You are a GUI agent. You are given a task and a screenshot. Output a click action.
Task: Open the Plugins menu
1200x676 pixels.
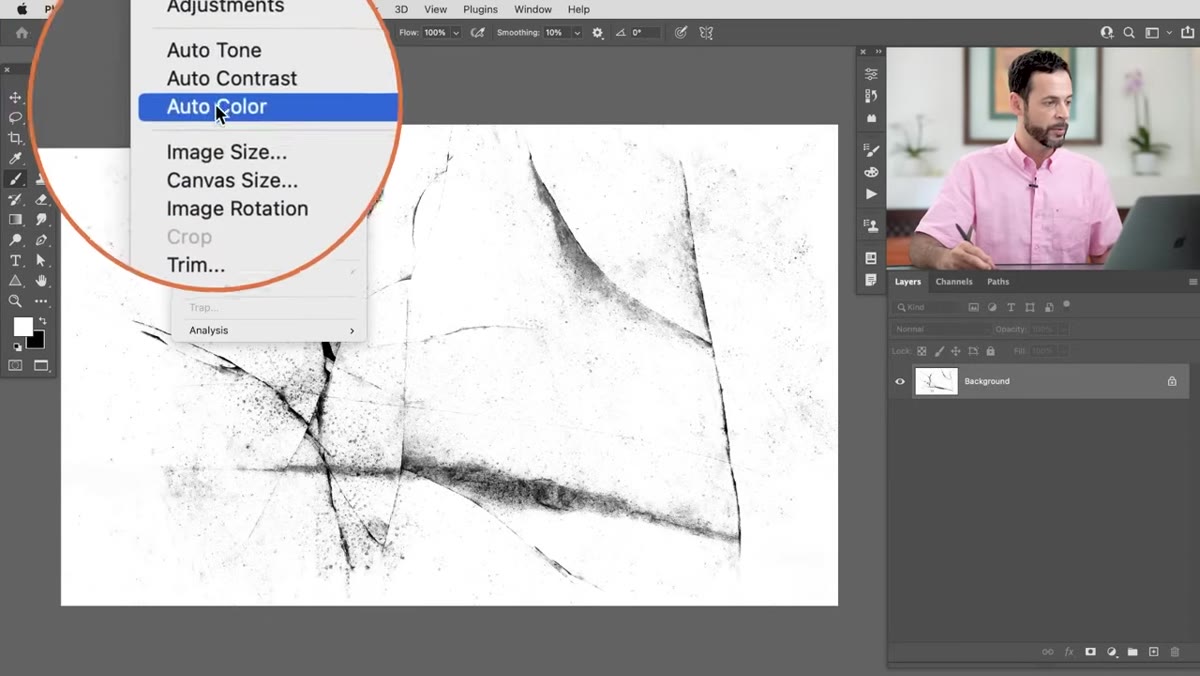click(480, 9)
